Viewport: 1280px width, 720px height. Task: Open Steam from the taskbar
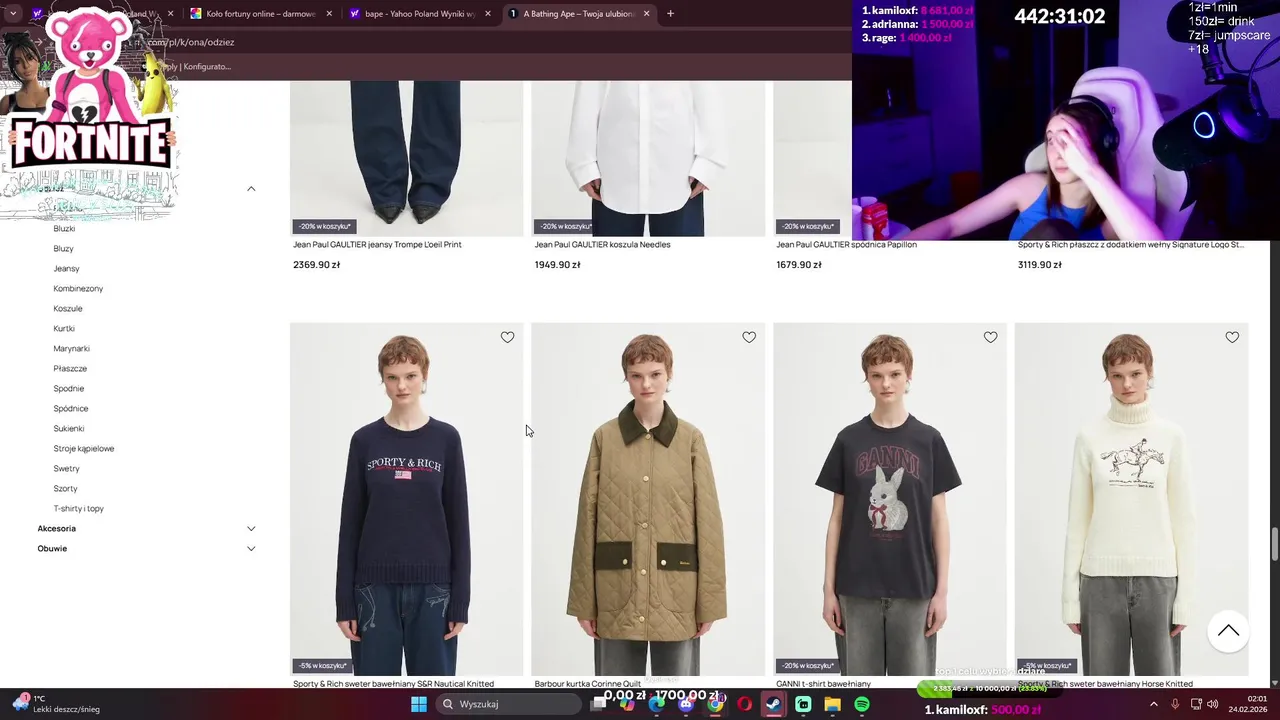click(x=774, y=704)
